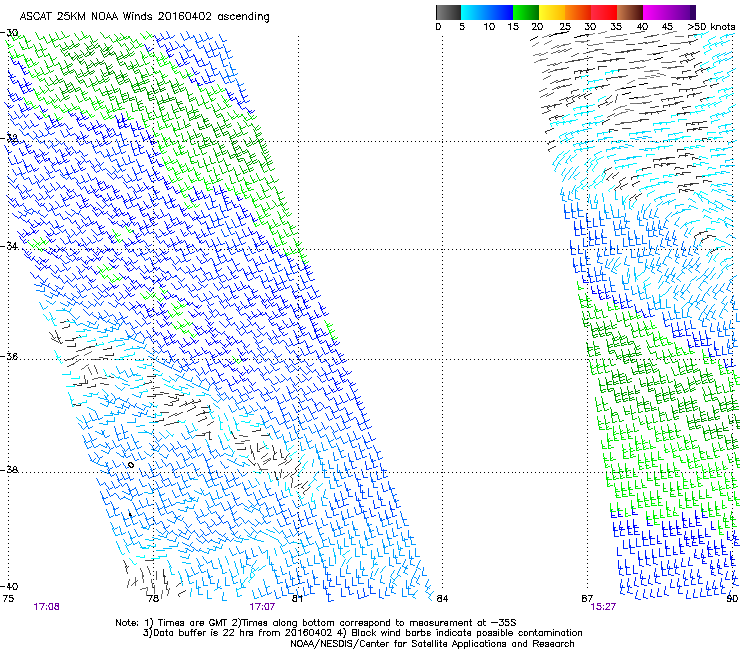
Task: Select the '78' longitude axis label
Action: (x=152, y=599)
